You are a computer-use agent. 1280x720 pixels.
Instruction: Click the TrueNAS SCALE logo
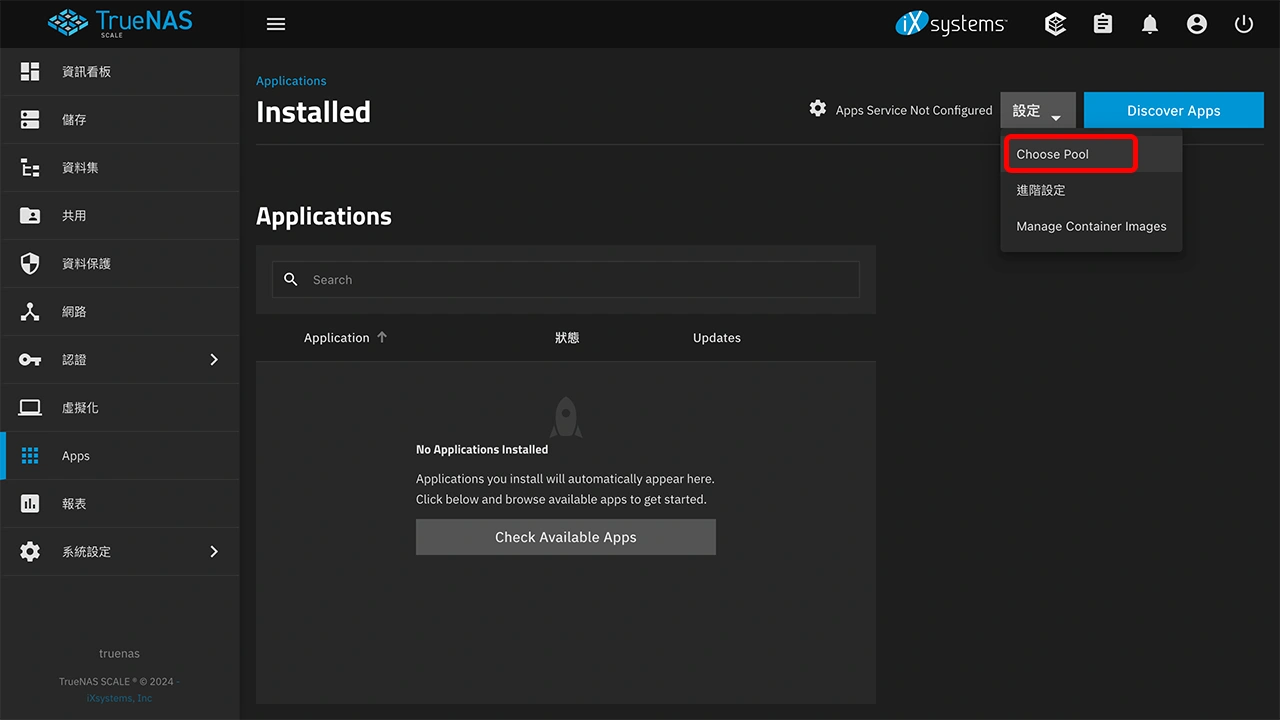pos(120,24)
